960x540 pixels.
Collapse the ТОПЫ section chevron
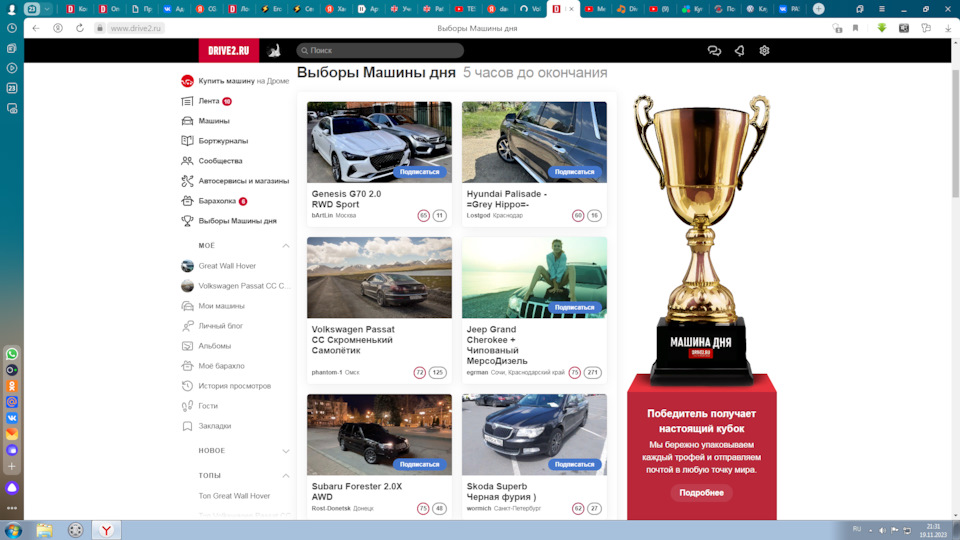point(286,476)
